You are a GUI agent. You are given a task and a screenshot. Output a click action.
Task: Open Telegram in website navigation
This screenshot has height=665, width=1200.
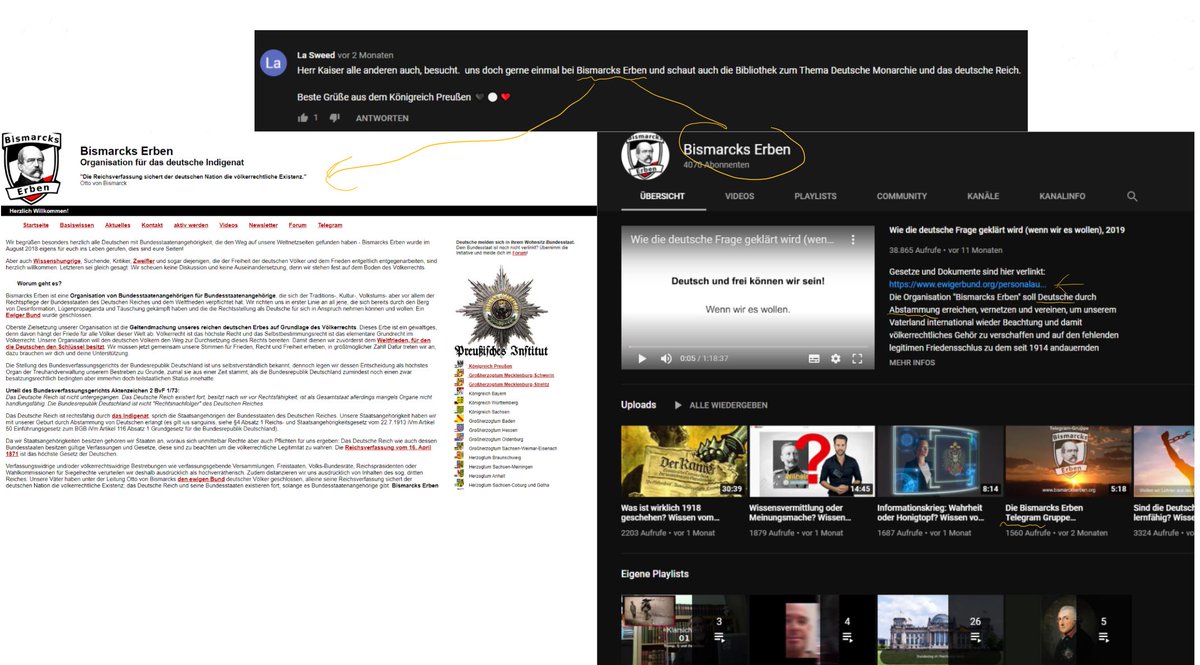coord(330,225)
